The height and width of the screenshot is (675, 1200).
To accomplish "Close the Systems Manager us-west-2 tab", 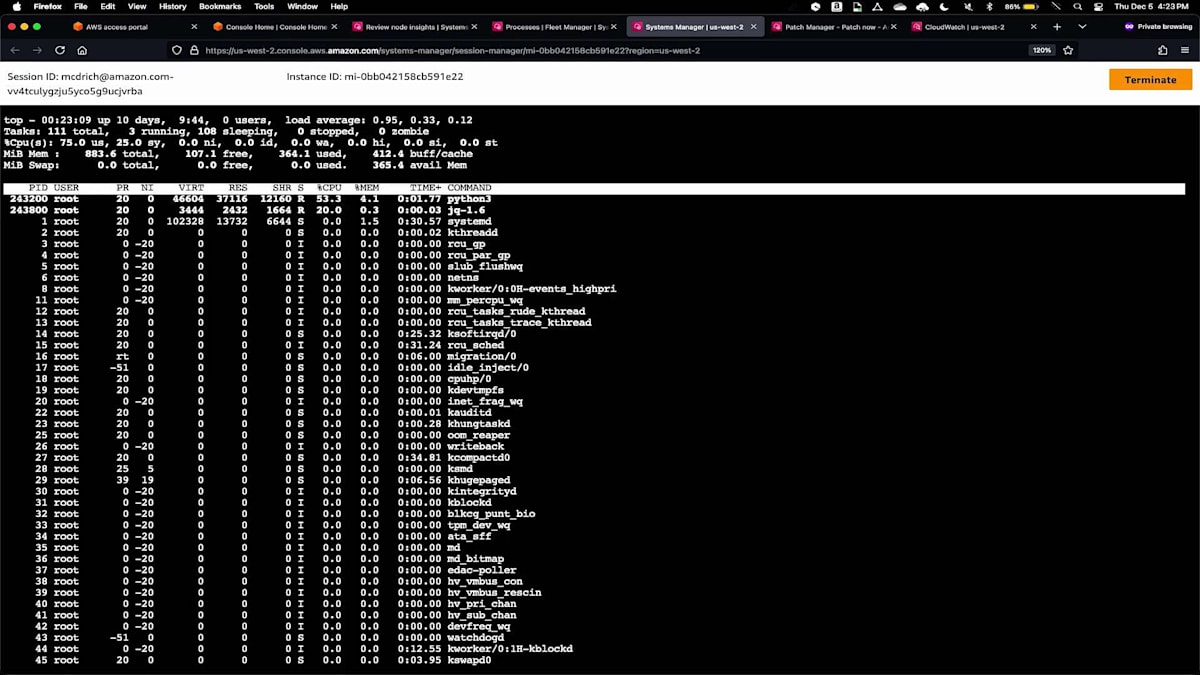I will [x=753, y=27].
